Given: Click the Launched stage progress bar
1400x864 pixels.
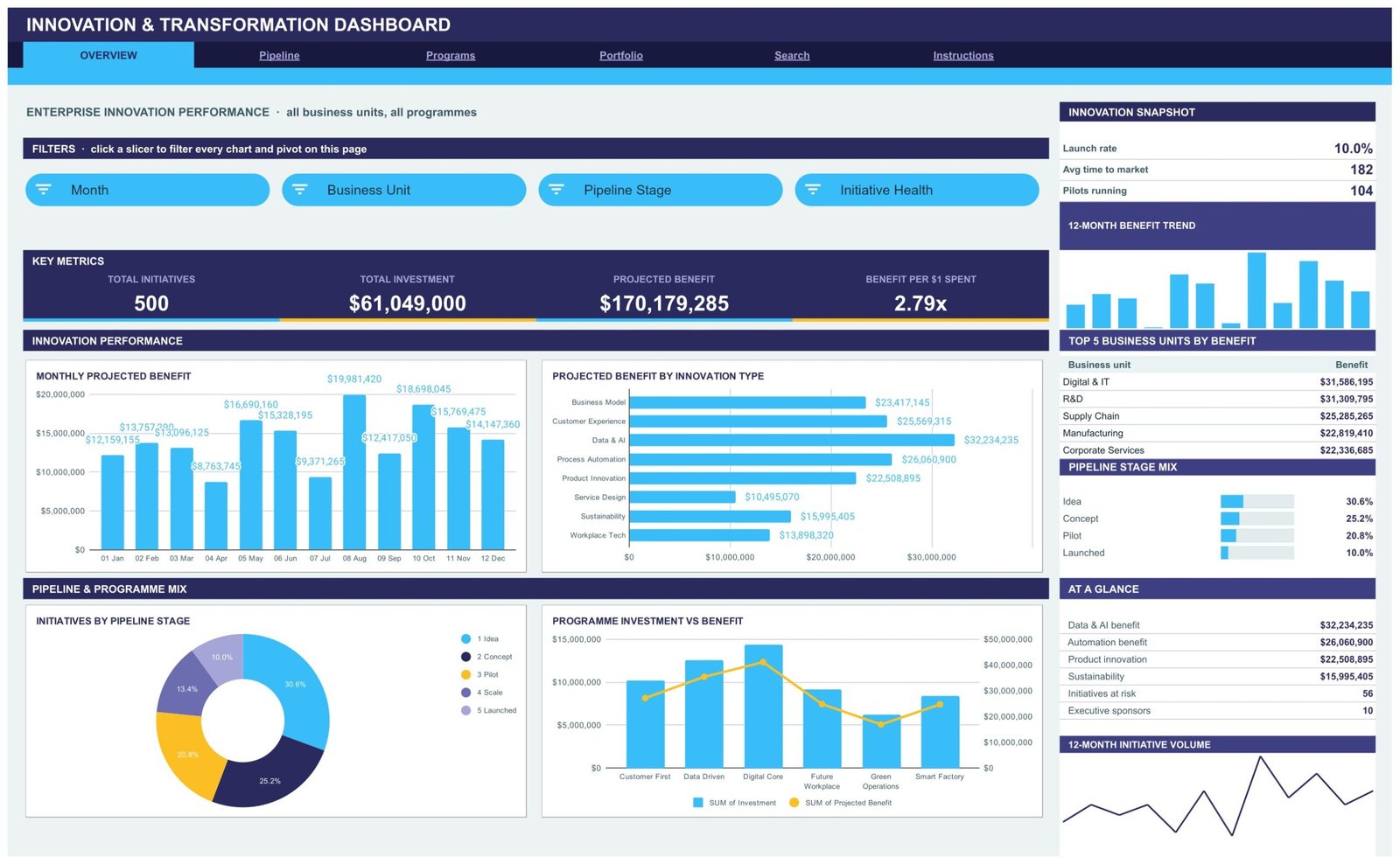Looking at the screenshot, I should tap(1256, 553).
